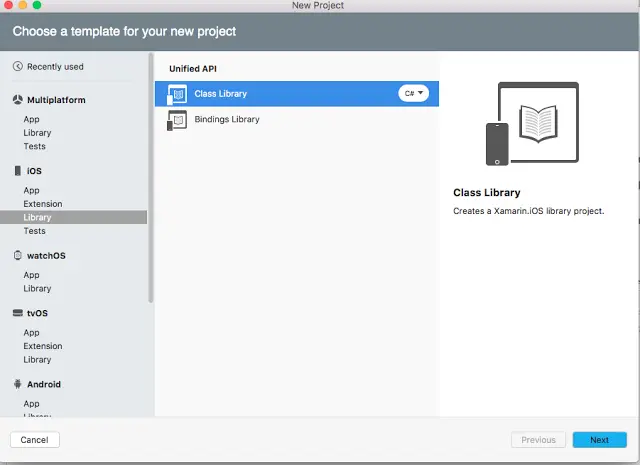
Task: Select the Multiplatform heading
Action: [x=56, y=100]
